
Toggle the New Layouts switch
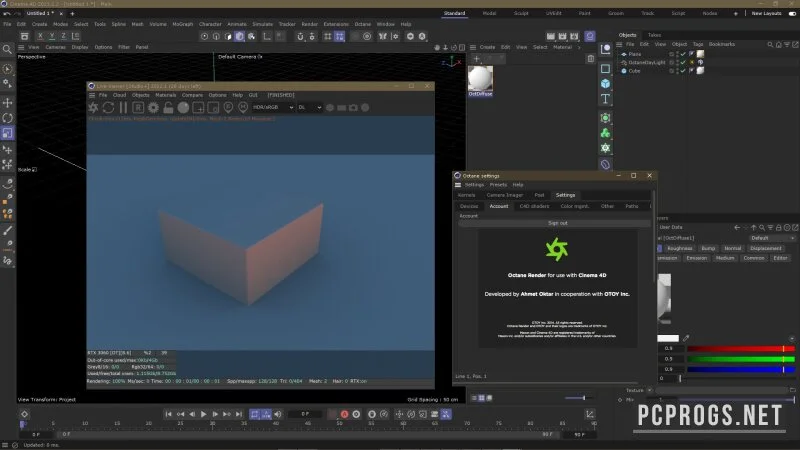point(792,14)
